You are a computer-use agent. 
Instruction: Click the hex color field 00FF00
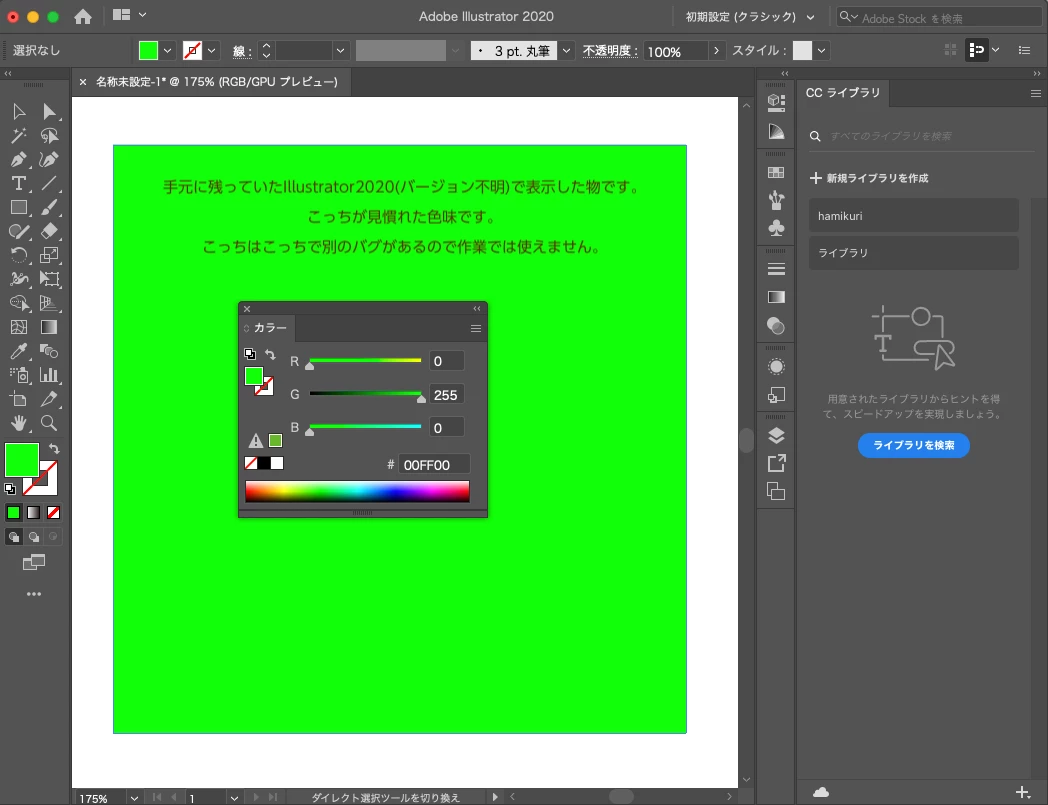[434, 465]
